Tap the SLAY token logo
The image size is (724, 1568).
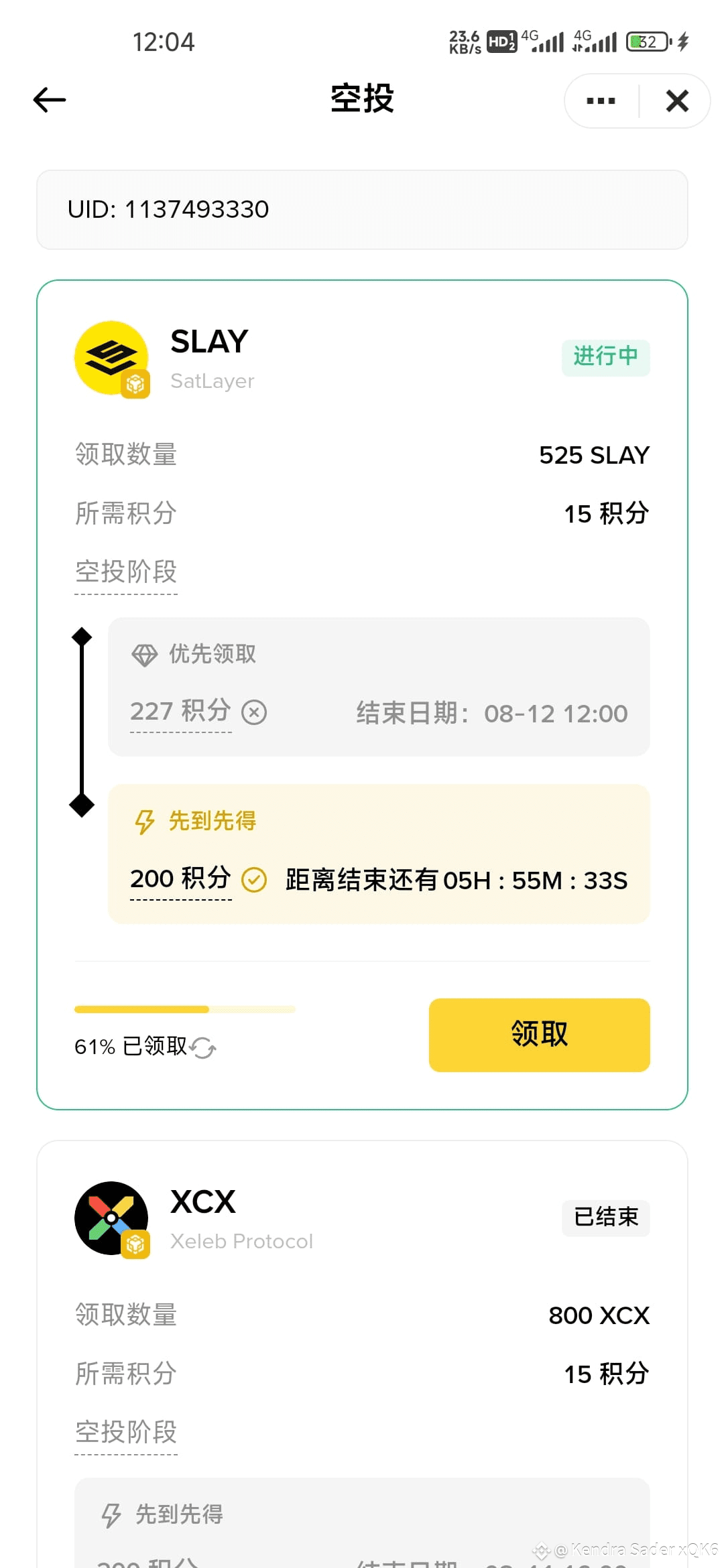111,358
